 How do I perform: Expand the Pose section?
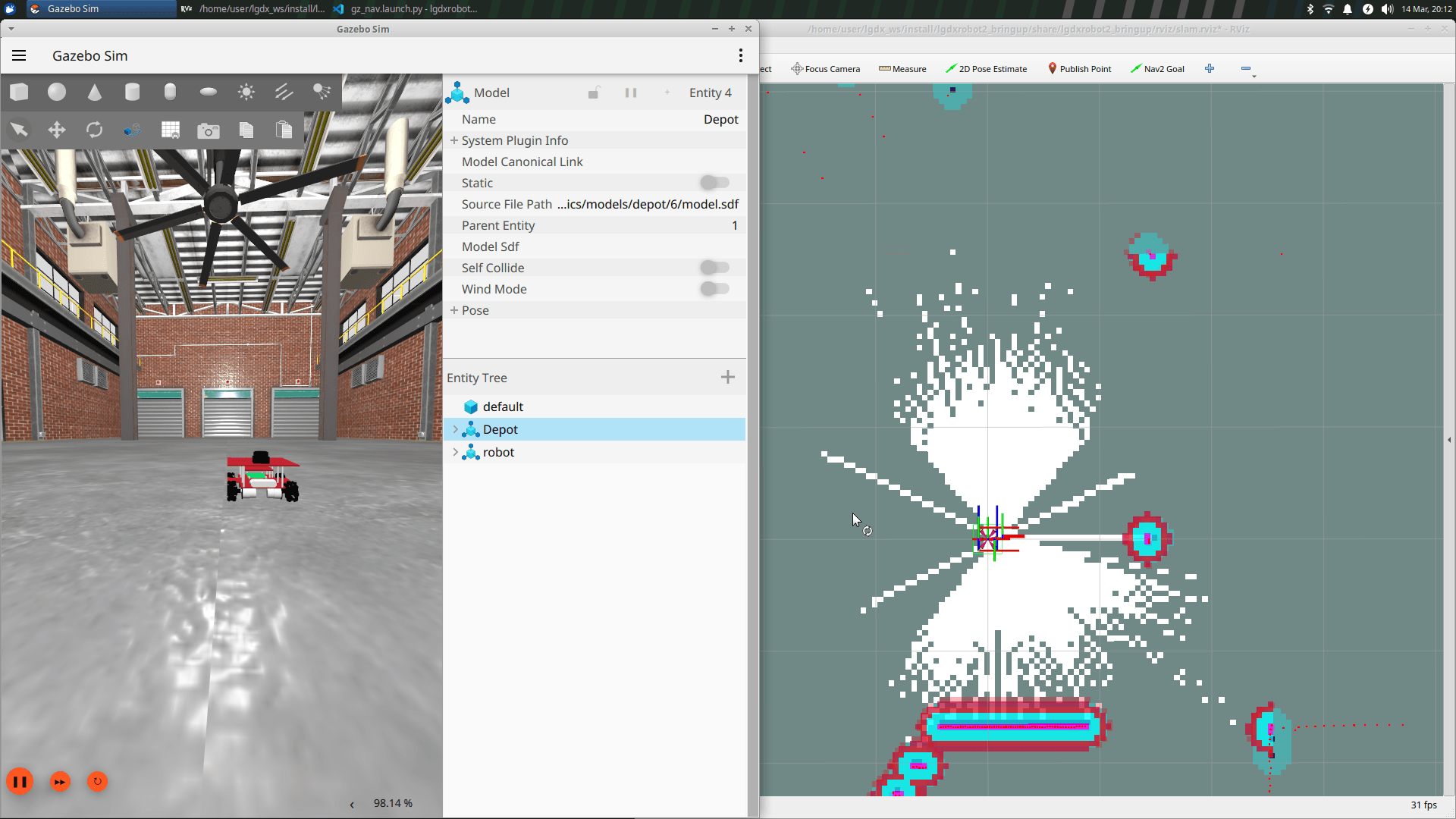tap(454, 310)
